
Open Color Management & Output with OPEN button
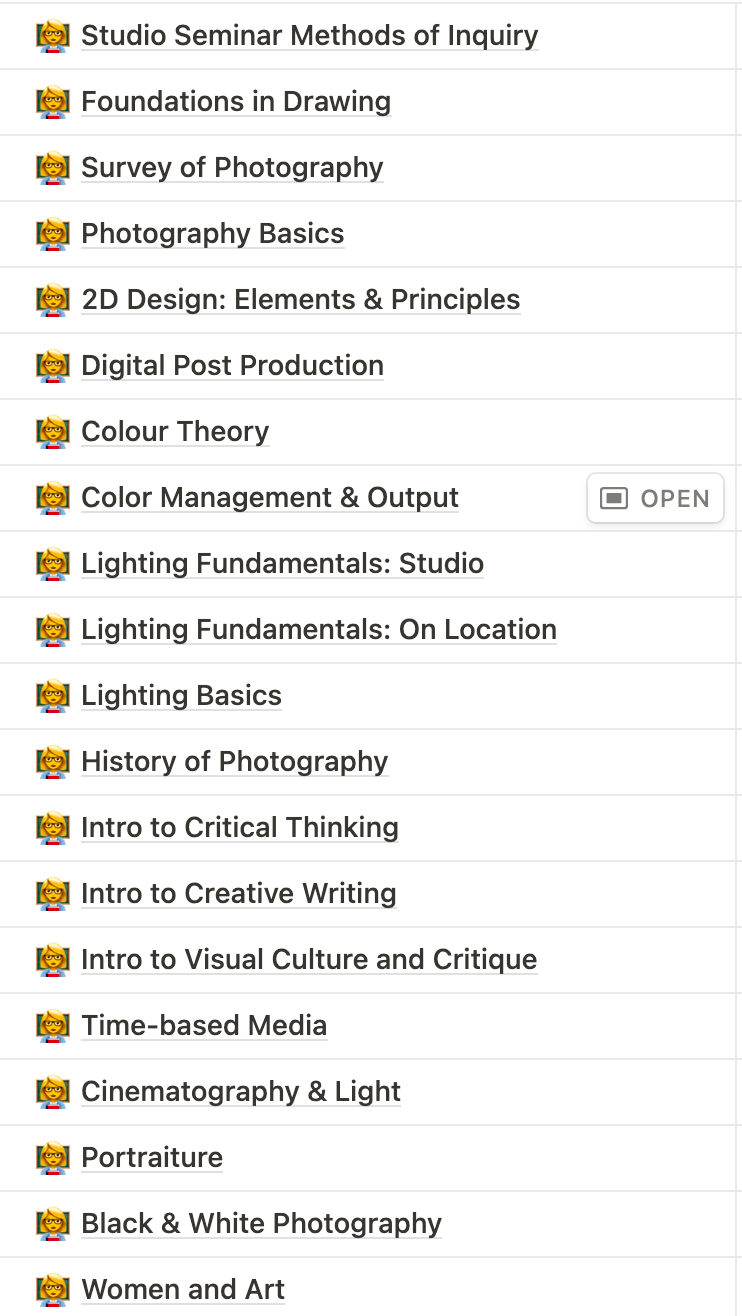pos(655,498)
